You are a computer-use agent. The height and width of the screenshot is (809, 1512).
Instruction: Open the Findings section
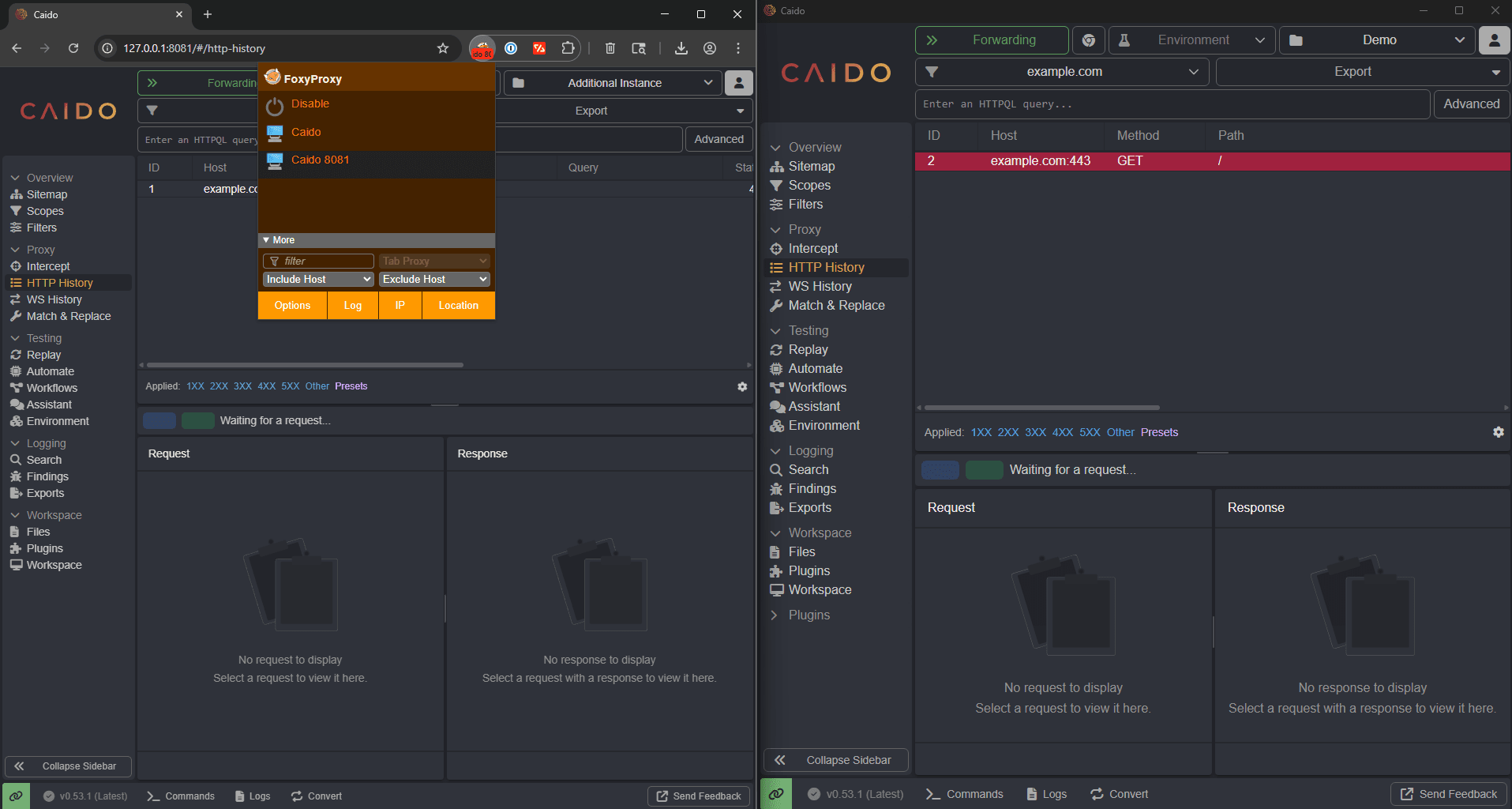(46, 476)
